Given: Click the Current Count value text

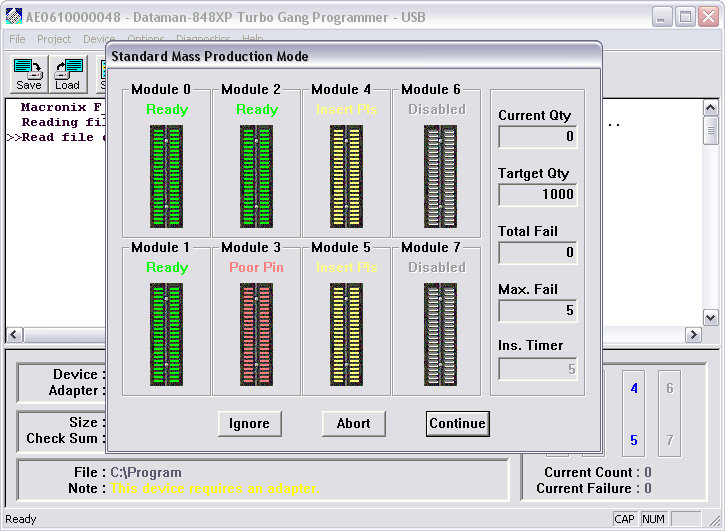Looking at the screenshot, I should pos(648,472).
